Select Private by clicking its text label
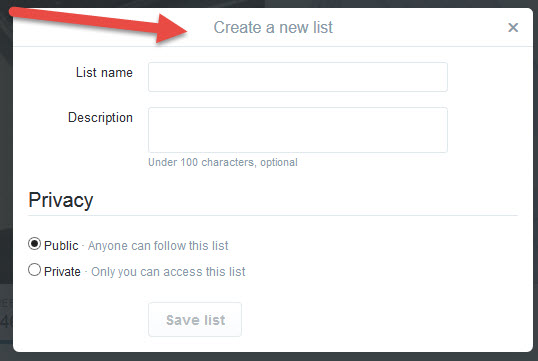This screenshot has height=361, width=538. pos(62,271)
